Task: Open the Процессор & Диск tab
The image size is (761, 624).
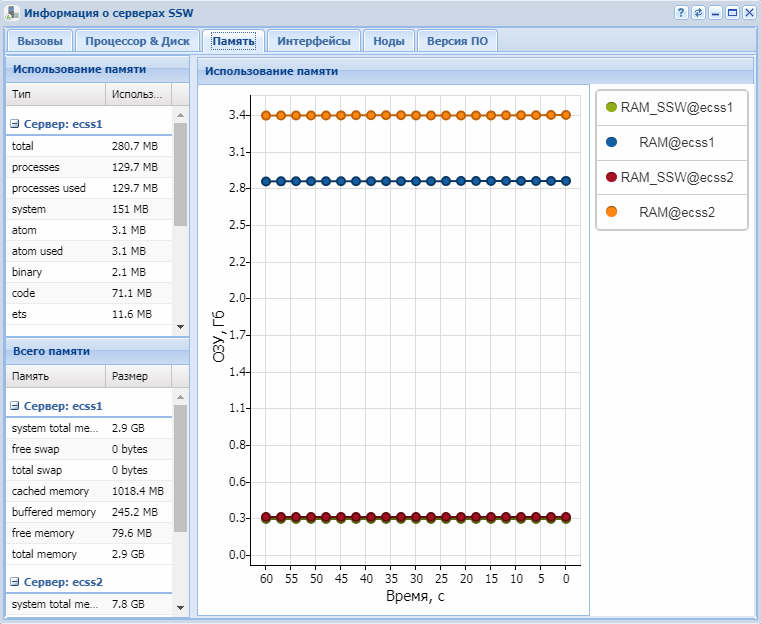Action: [x=136, y=41]
